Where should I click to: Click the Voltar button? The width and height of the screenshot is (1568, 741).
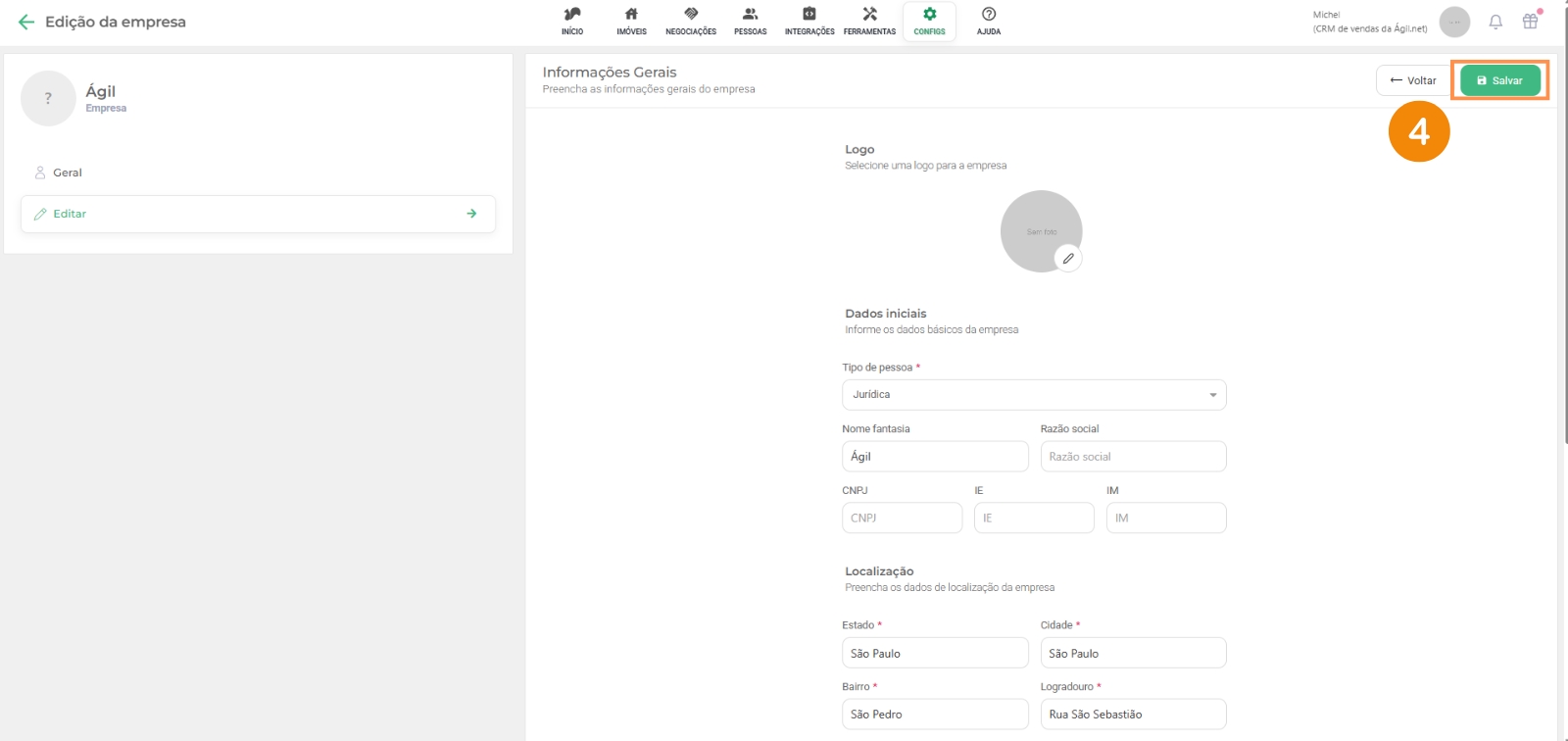coord(1412,80)
